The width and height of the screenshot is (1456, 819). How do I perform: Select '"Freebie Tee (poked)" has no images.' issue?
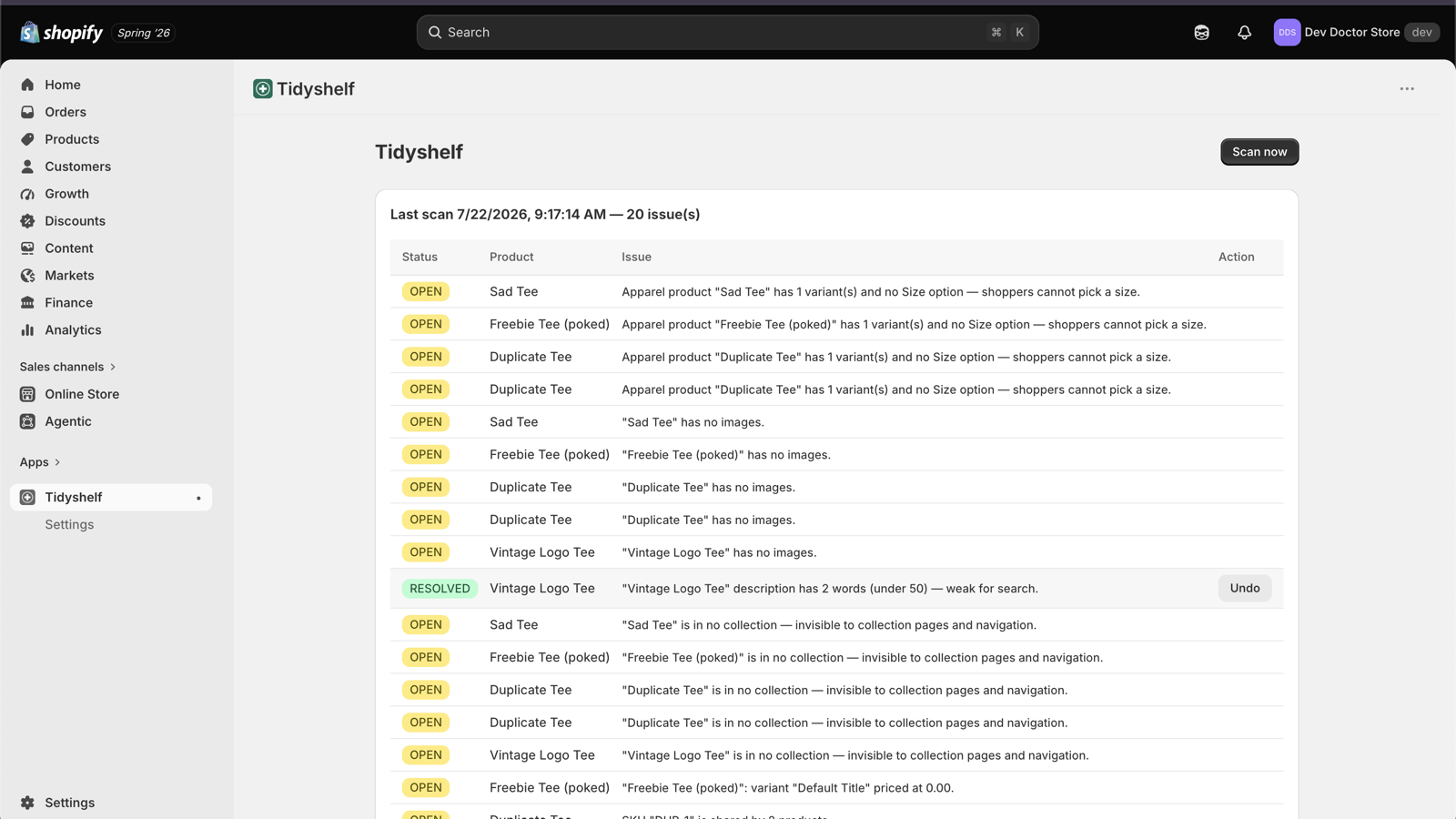726,455
